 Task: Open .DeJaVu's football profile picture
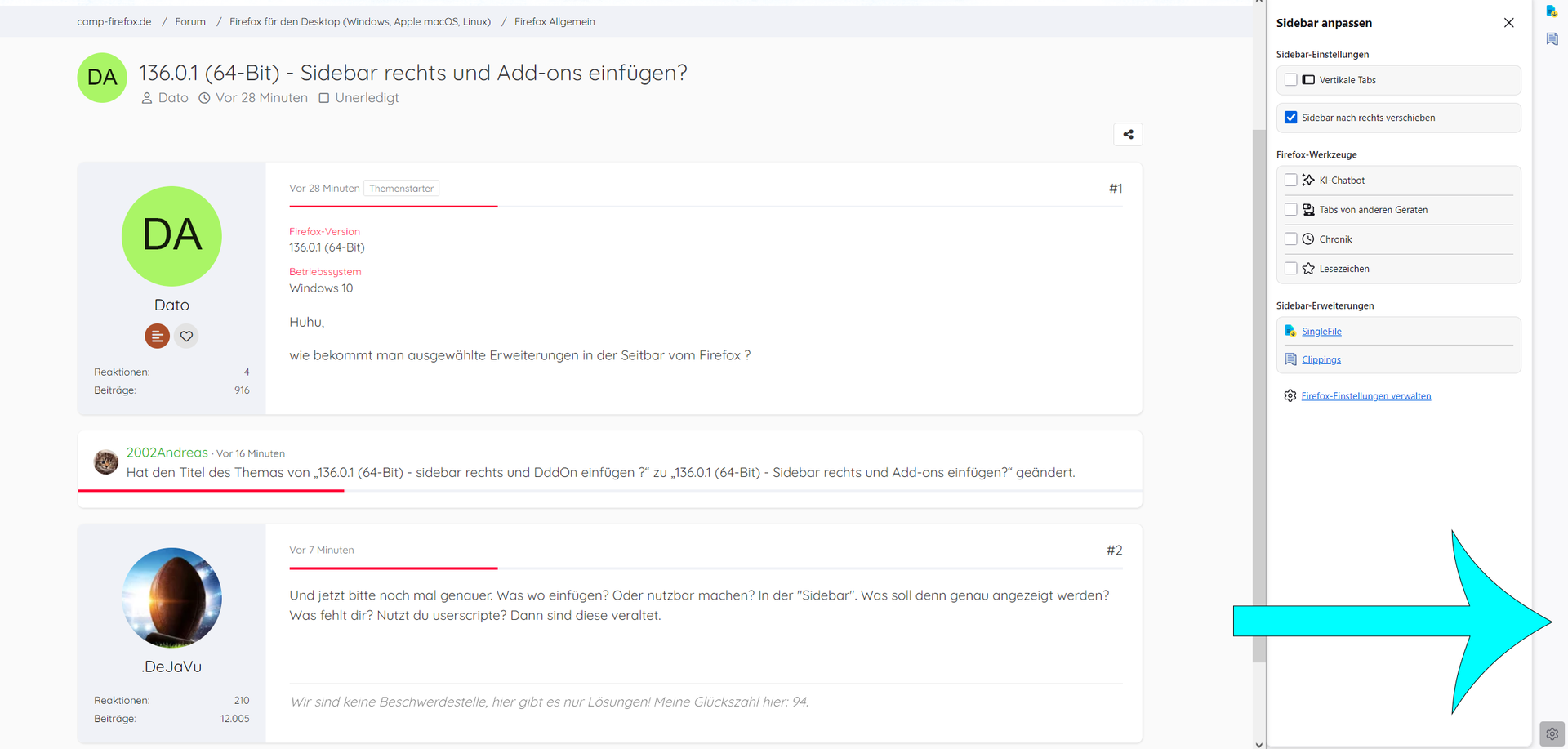click(x=171, y=597)
